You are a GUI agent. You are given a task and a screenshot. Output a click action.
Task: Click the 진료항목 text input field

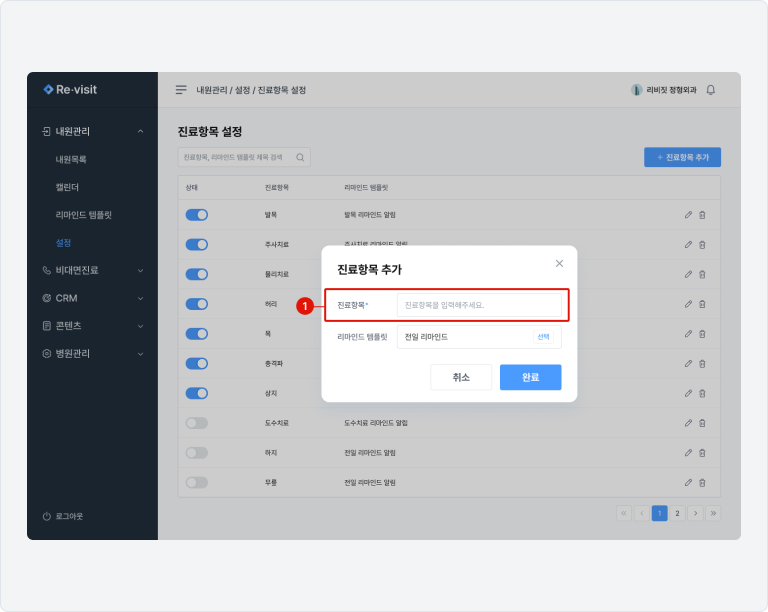pyautogui.click(x=480, y=304)
